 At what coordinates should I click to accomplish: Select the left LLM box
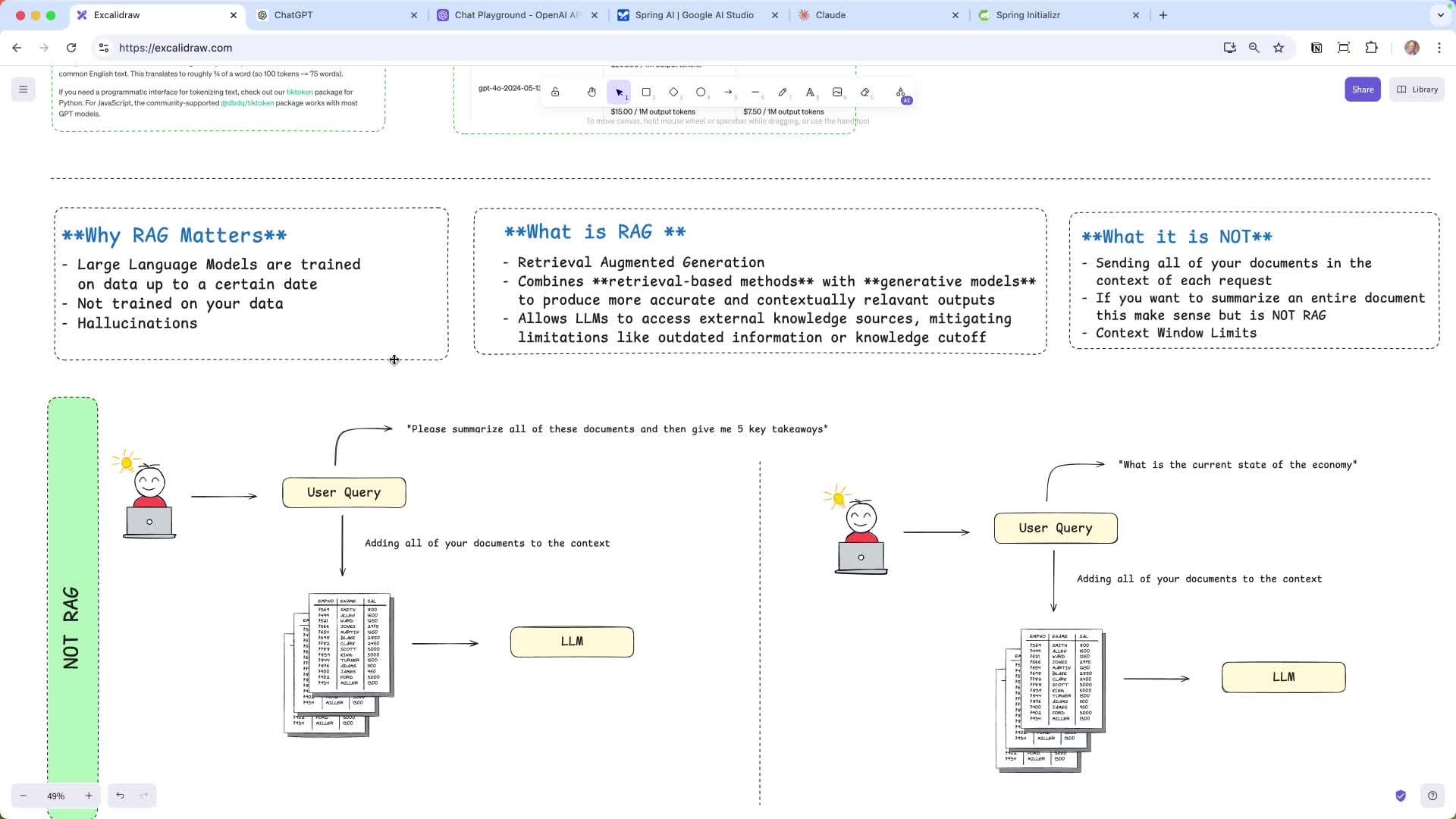coord(572,642)
